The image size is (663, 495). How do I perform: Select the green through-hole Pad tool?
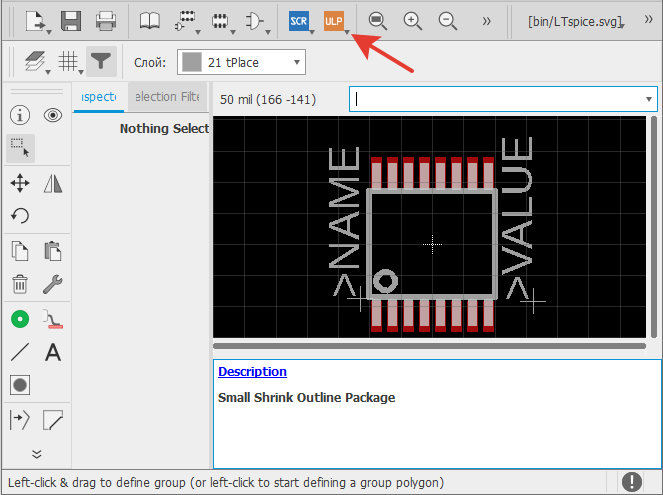(x=20, y=319)
